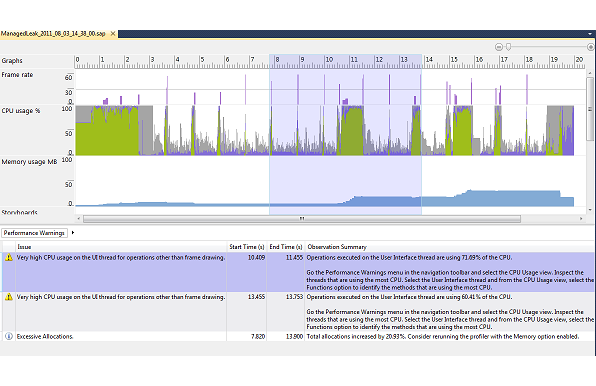The width and height of the screenshot is (596, 386).
Task: Click the graphs horizontal scroll left arrow
Action: coord(79,218)
